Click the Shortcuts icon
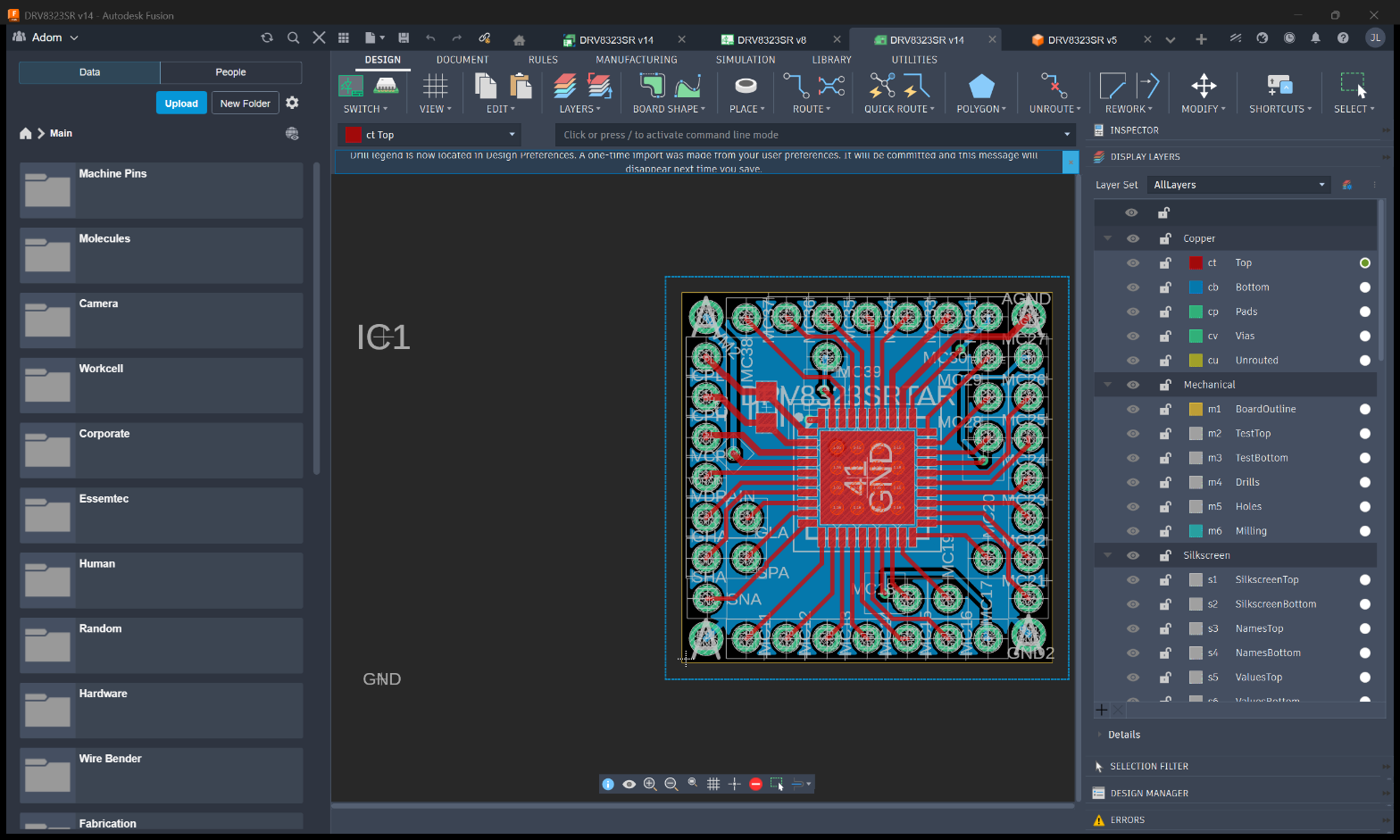The width and height of the screenshot is (1400, 840). click(x=1279, y=86)
